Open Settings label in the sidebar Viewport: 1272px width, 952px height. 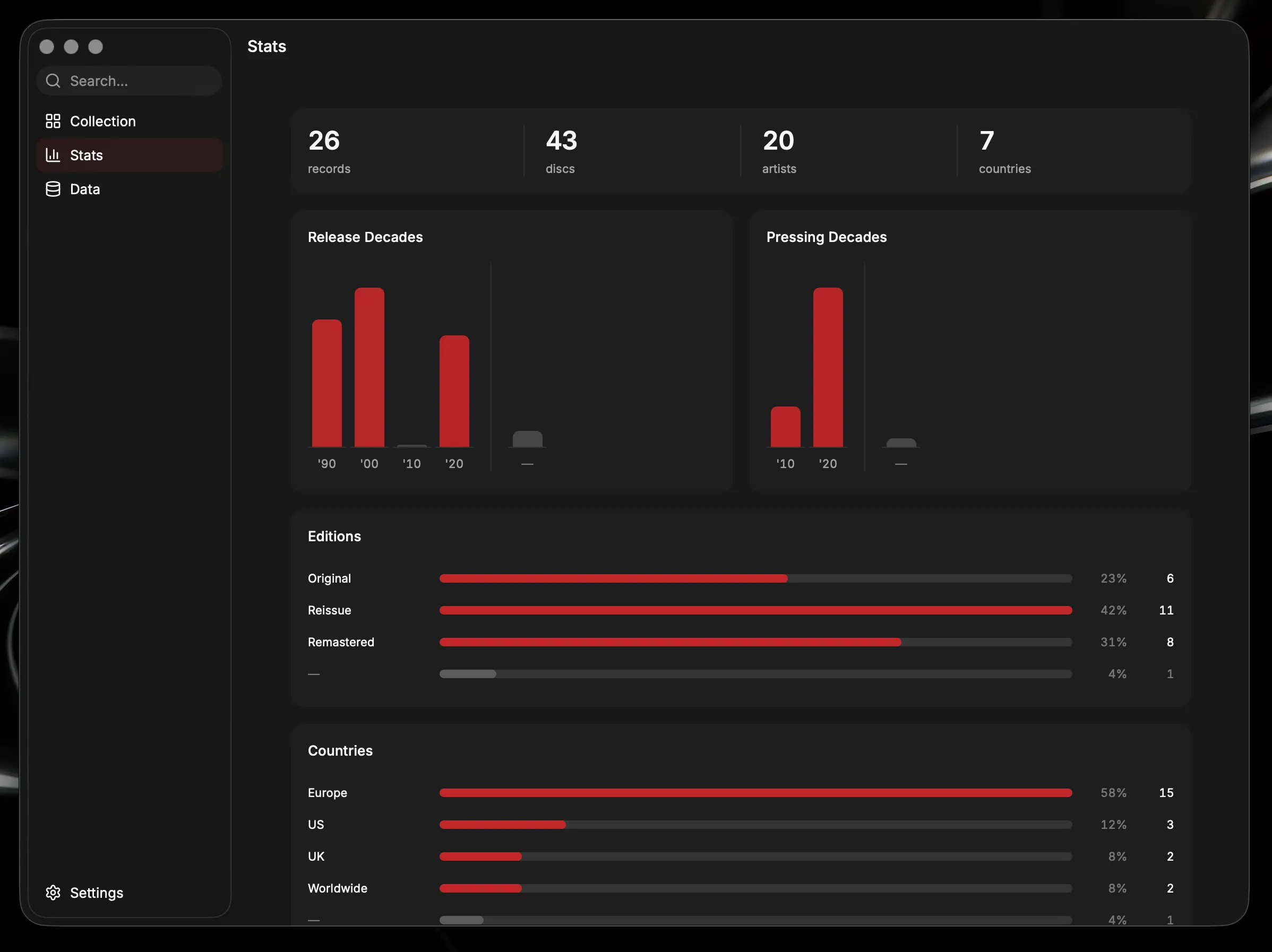click(97, 893)
